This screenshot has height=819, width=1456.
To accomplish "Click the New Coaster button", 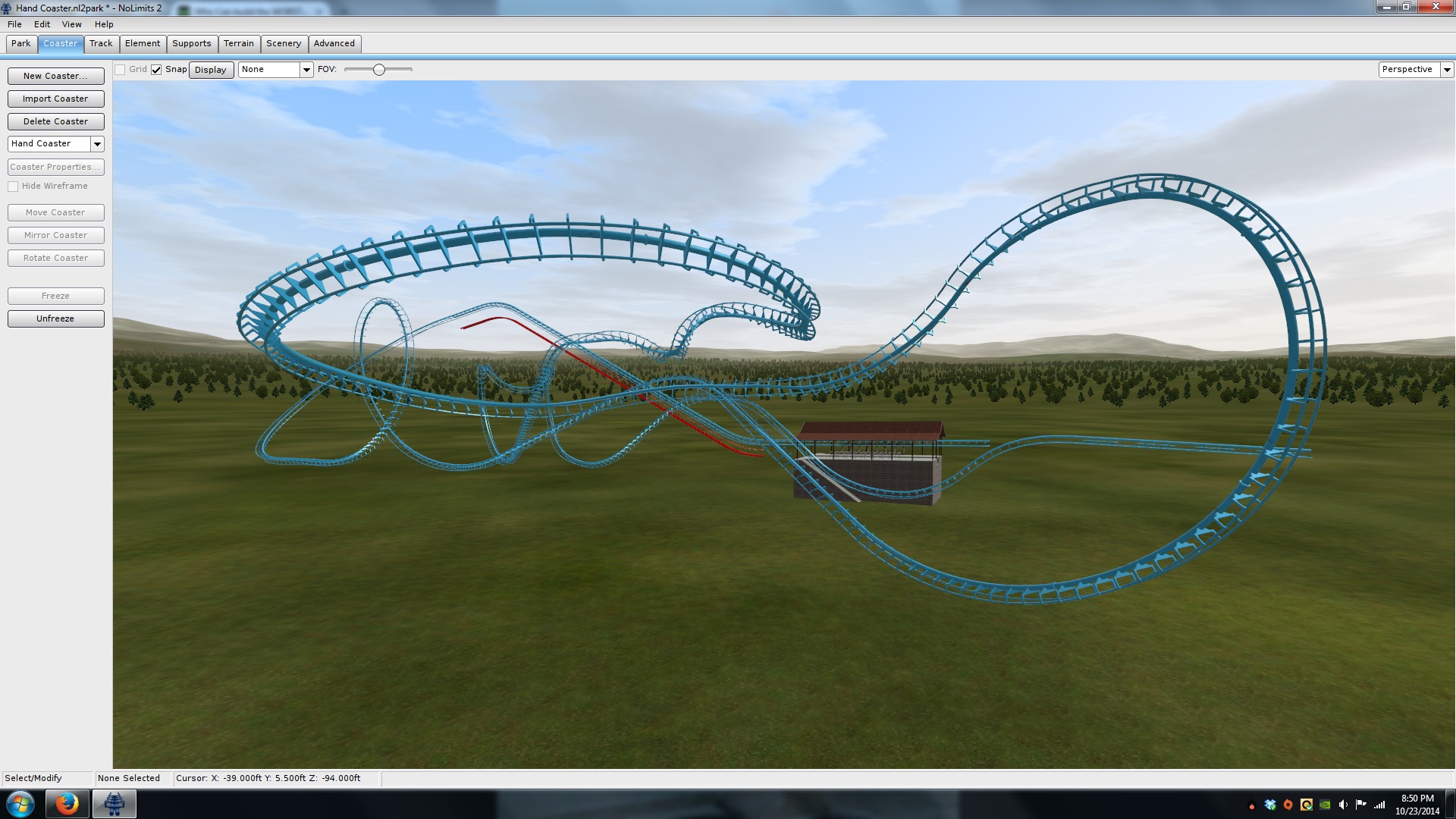I will coord(55,76).
